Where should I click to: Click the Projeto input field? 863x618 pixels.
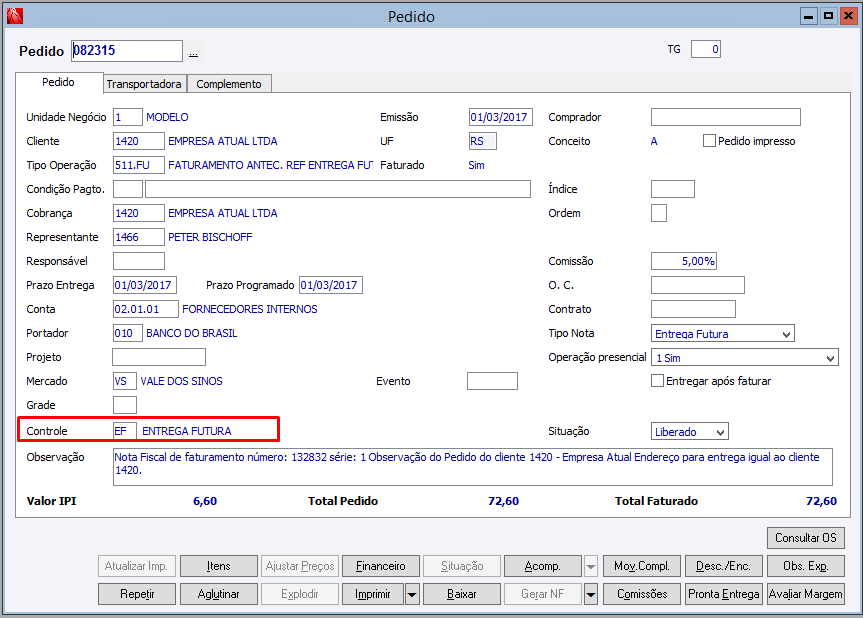coord(159,357)
